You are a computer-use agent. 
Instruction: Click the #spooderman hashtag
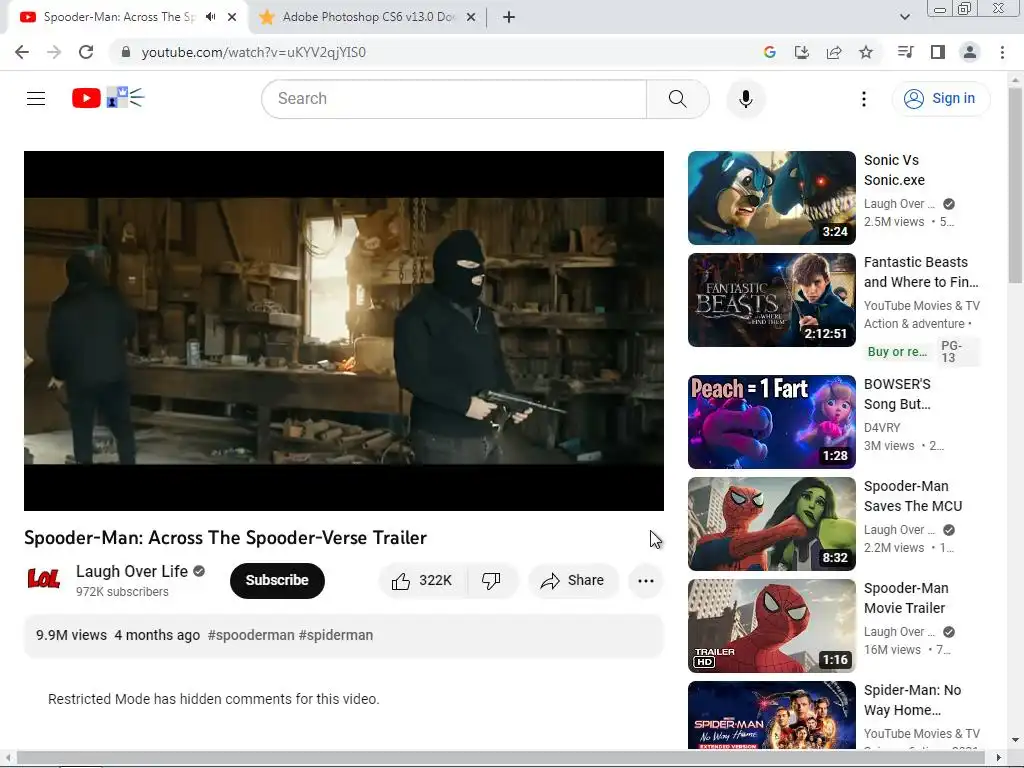(x=251, y=635)
